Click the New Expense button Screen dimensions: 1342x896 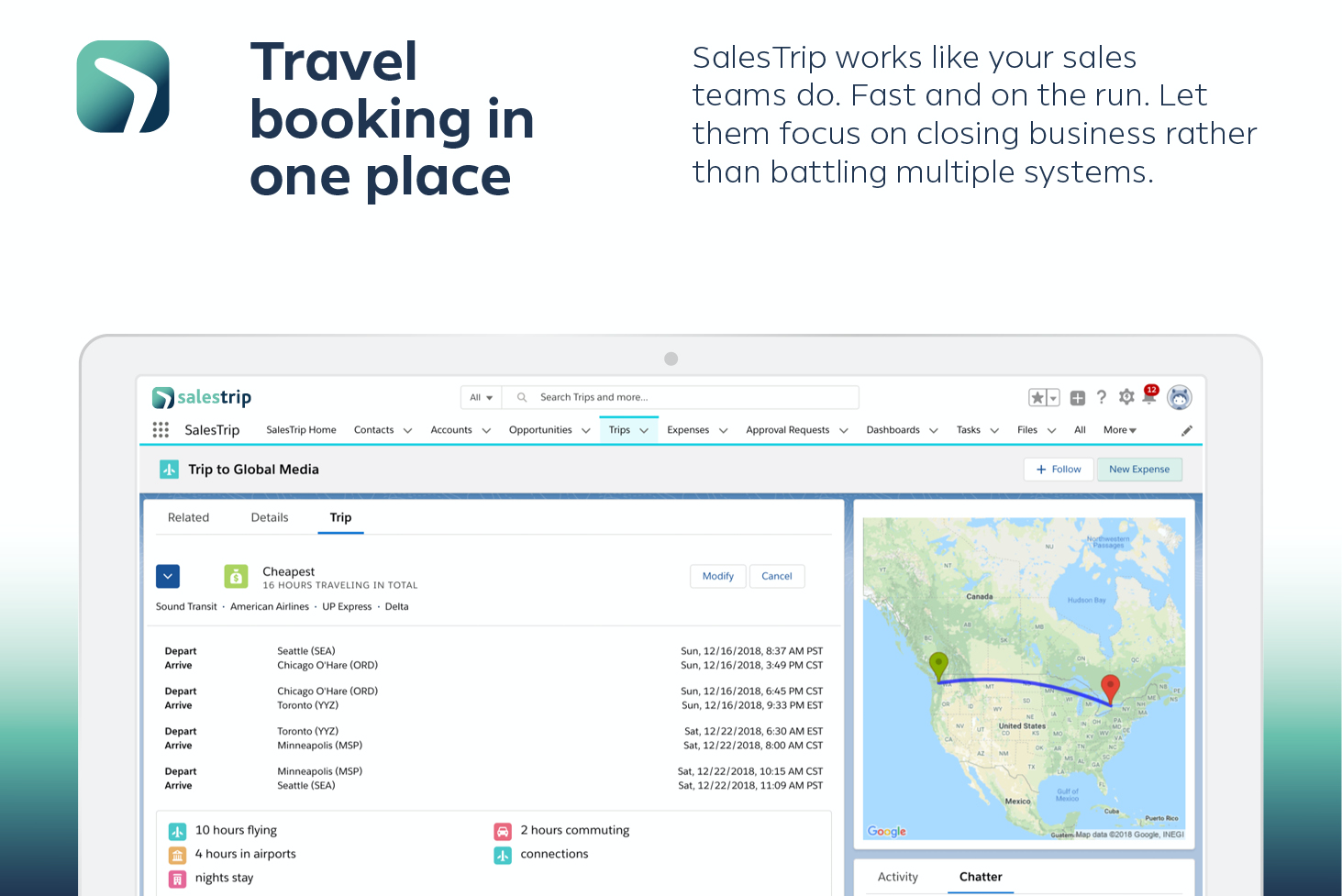(x=1139, y=470)
